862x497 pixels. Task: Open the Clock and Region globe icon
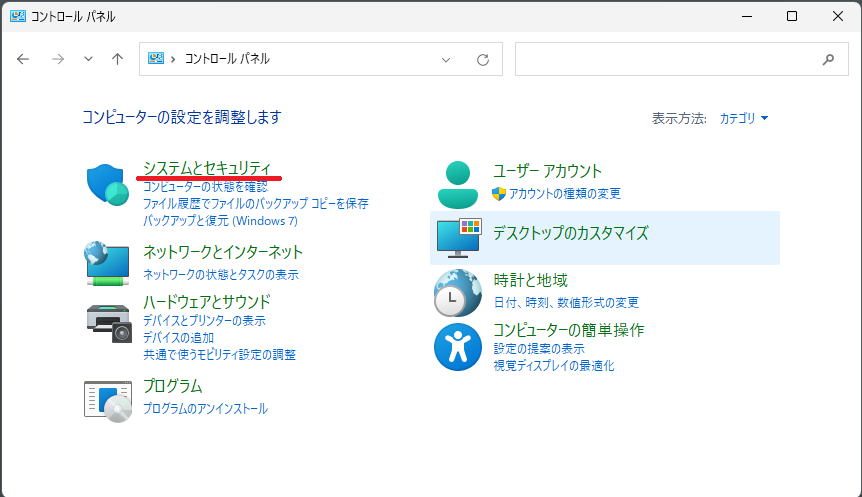(x=457, y=292)
